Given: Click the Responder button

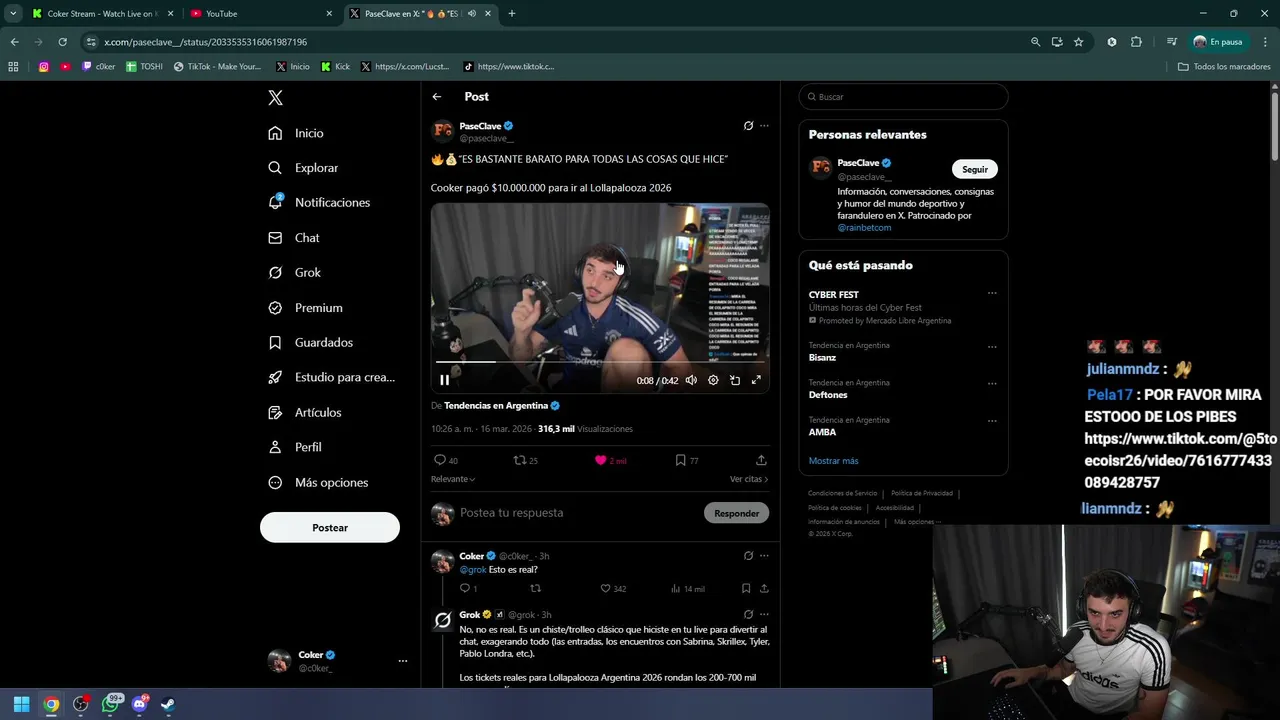Looking at the screenshot, I should click(737, 513).
